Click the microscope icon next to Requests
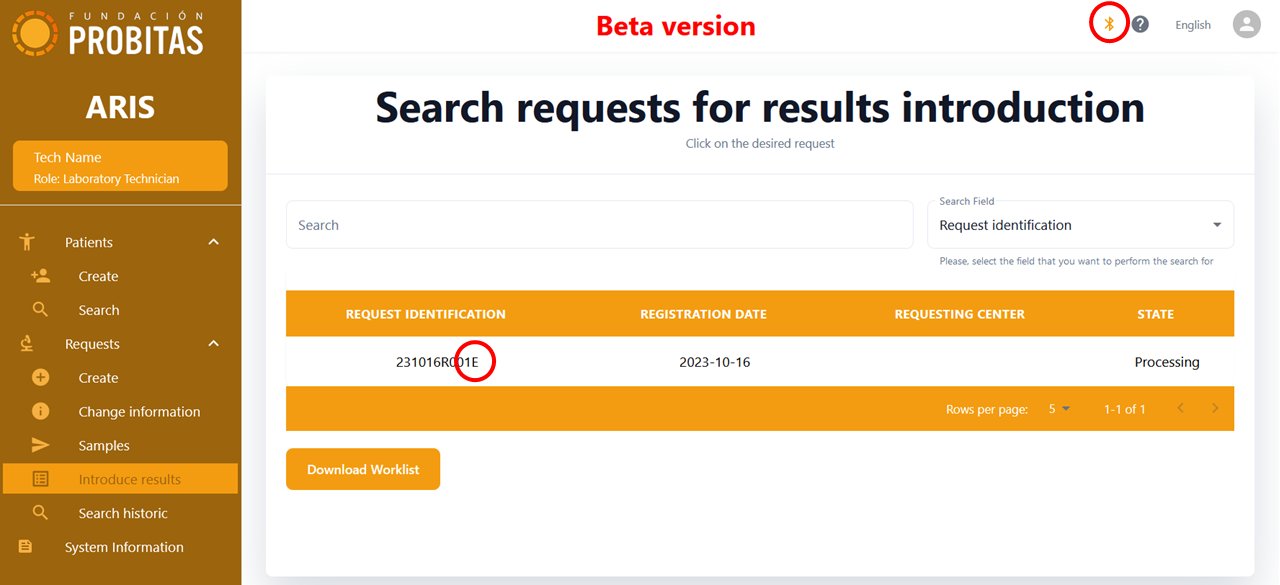The width and height of the screenshot is (1280, 585). 26,344
